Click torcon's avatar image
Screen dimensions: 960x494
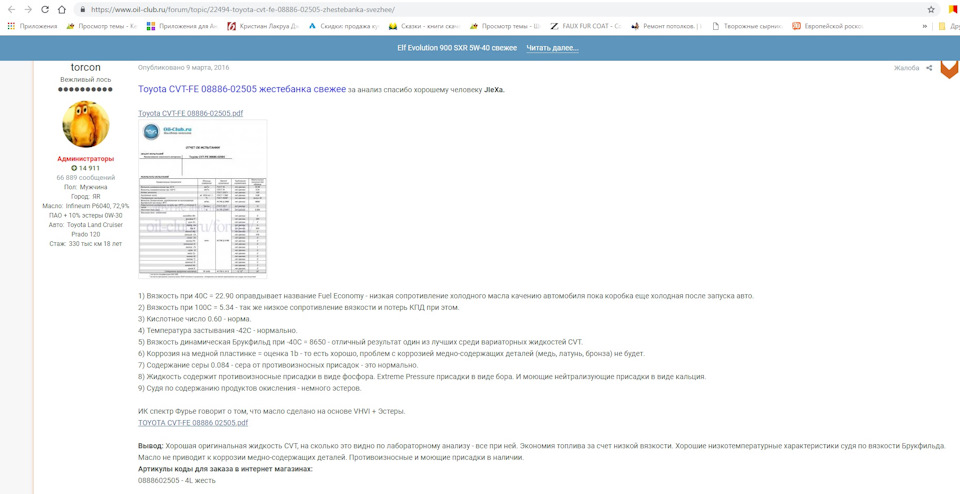pos(86,124)
